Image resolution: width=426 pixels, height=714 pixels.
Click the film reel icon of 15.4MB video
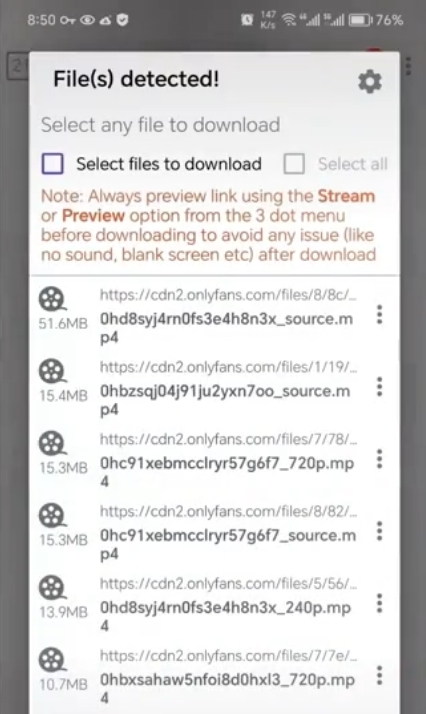pos(52,371)
